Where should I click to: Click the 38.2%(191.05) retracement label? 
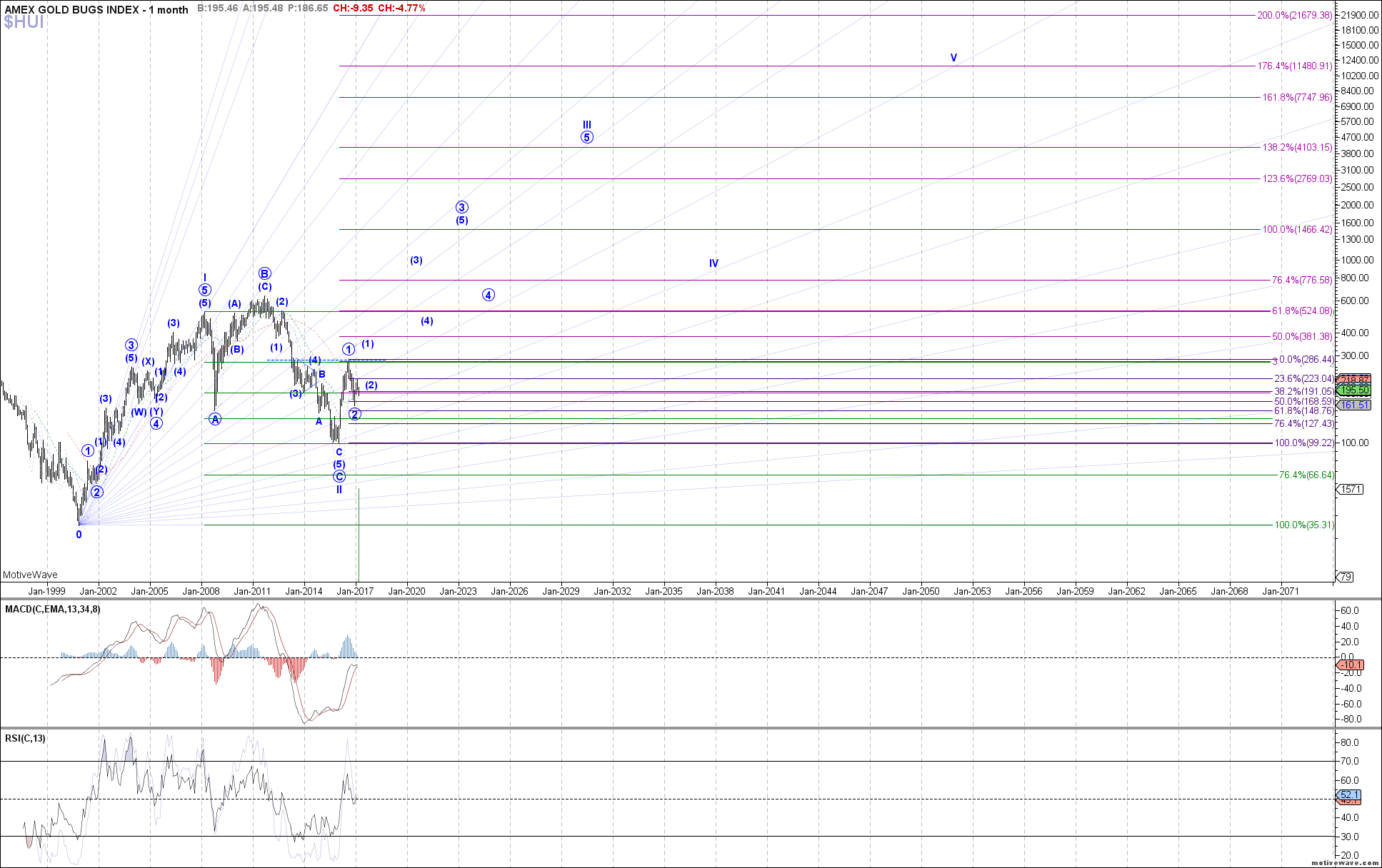pyautogui.click(x=1303, y=391)
